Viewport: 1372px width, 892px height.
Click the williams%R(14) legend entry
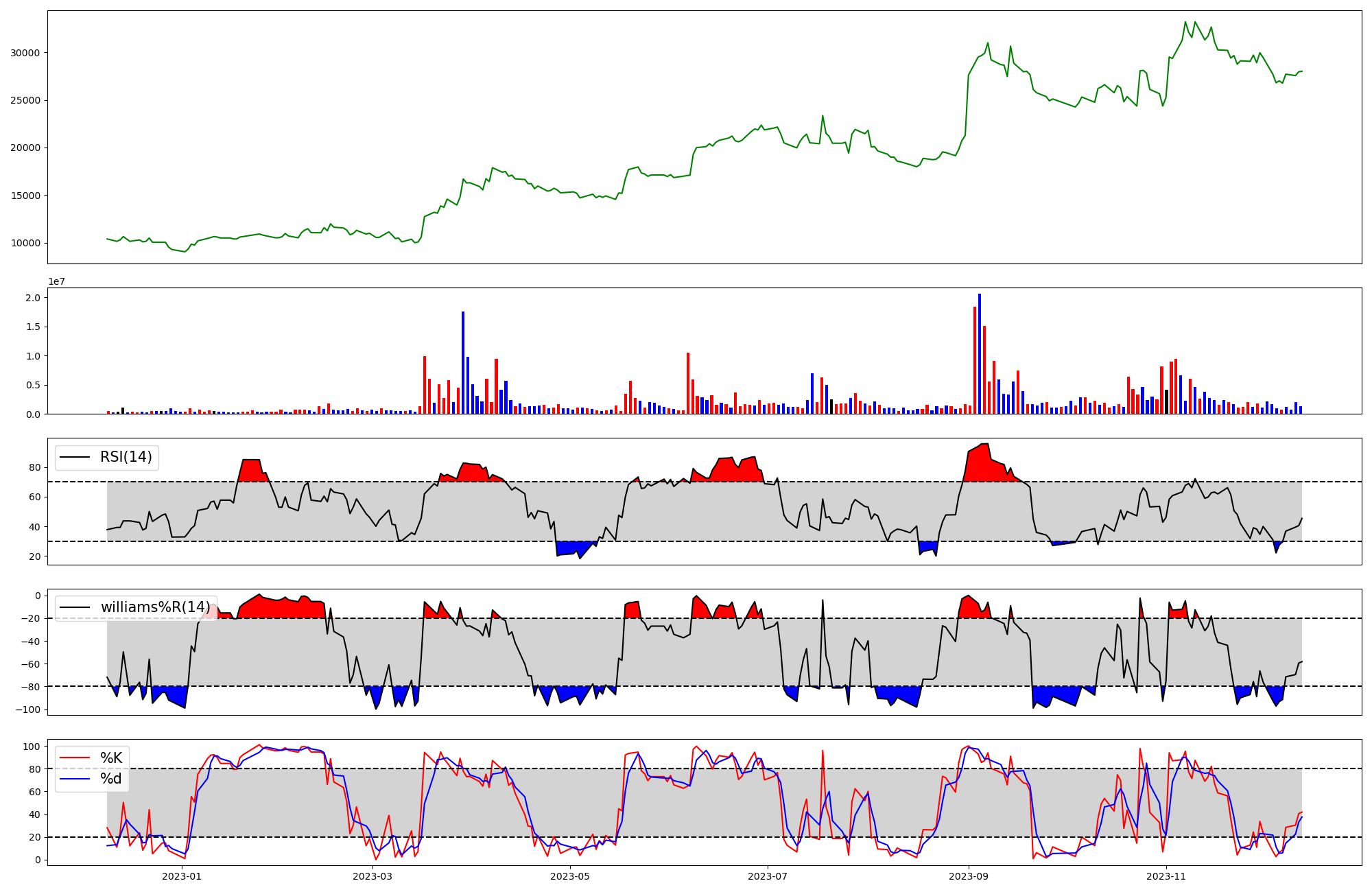click(x=156, y=607)
